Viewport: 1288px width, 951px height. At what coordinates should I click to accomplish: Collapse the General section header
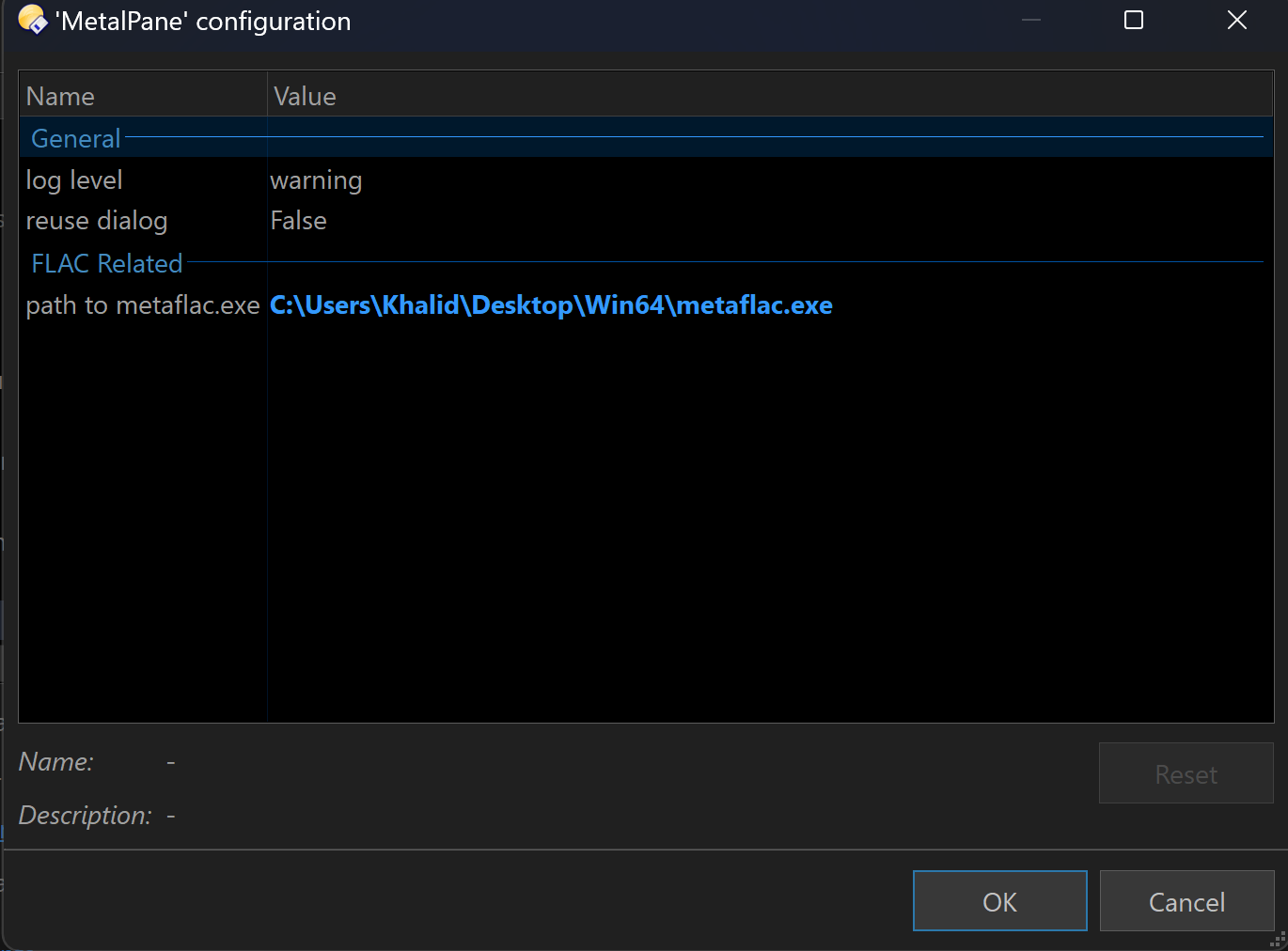coord(76,138)
